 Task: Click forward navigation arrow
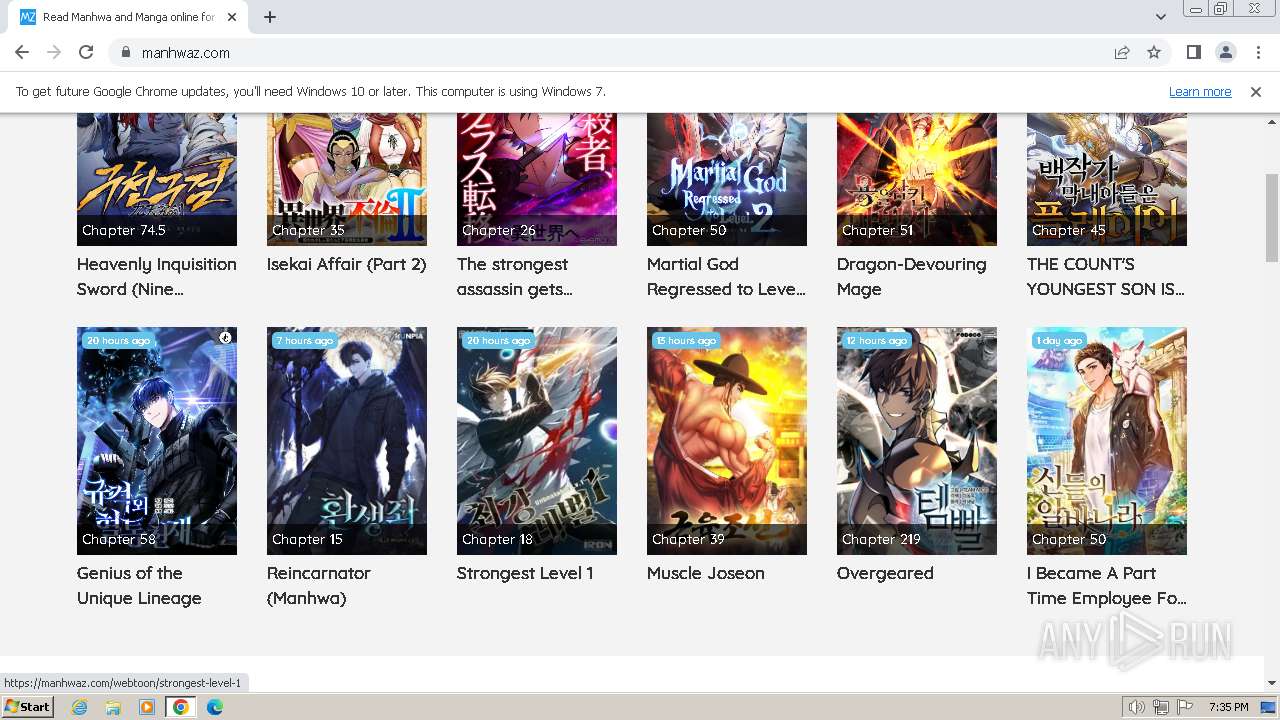pyautogui.click(x=54, y=52)
